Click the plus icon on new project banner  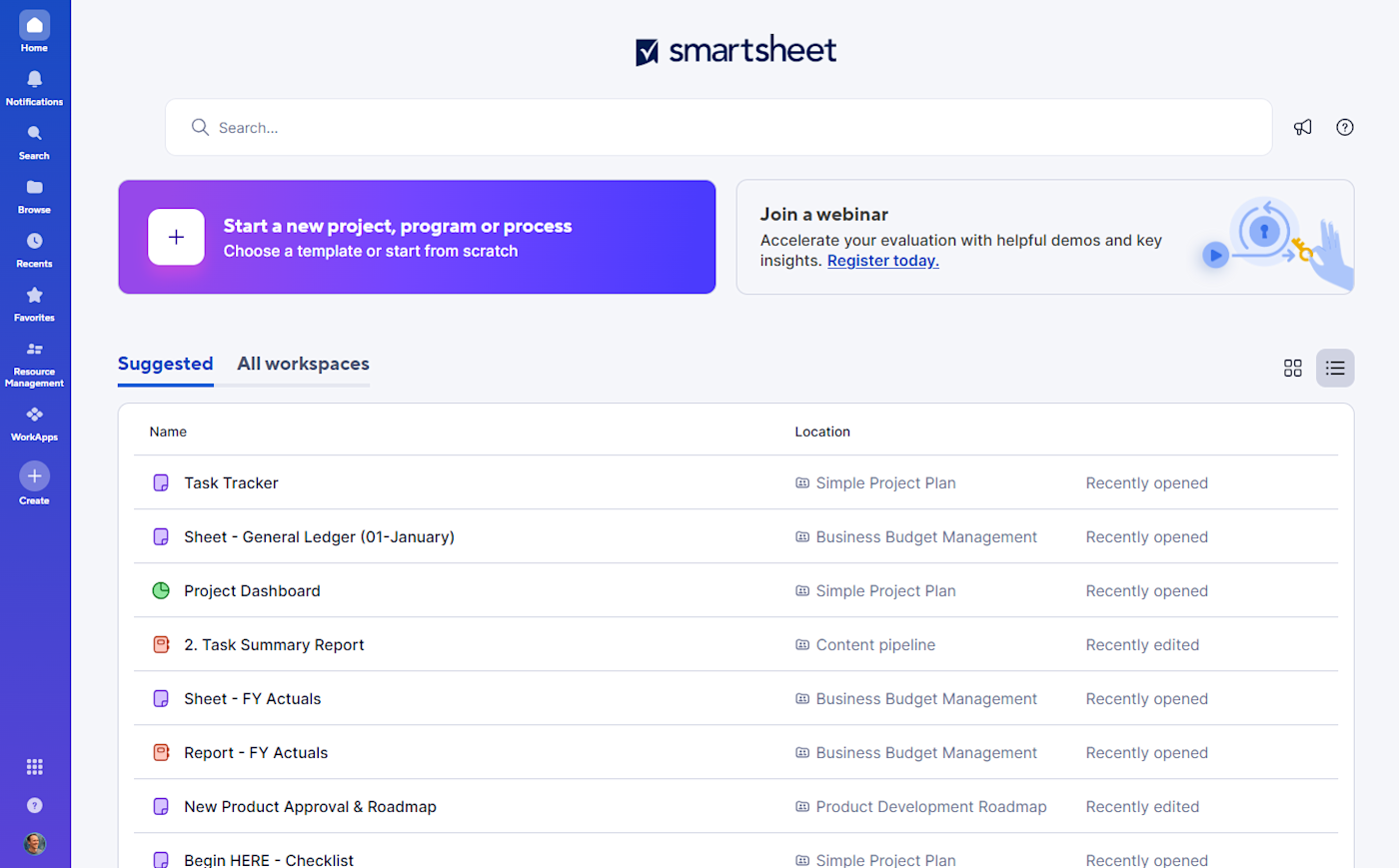click(177, 237)
